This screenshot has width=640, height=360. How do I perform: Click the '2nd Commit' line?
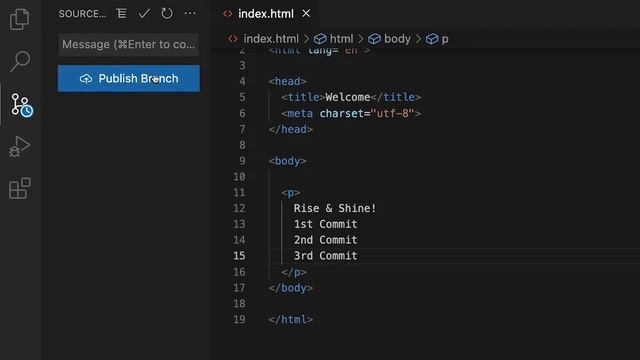(325, 240)
